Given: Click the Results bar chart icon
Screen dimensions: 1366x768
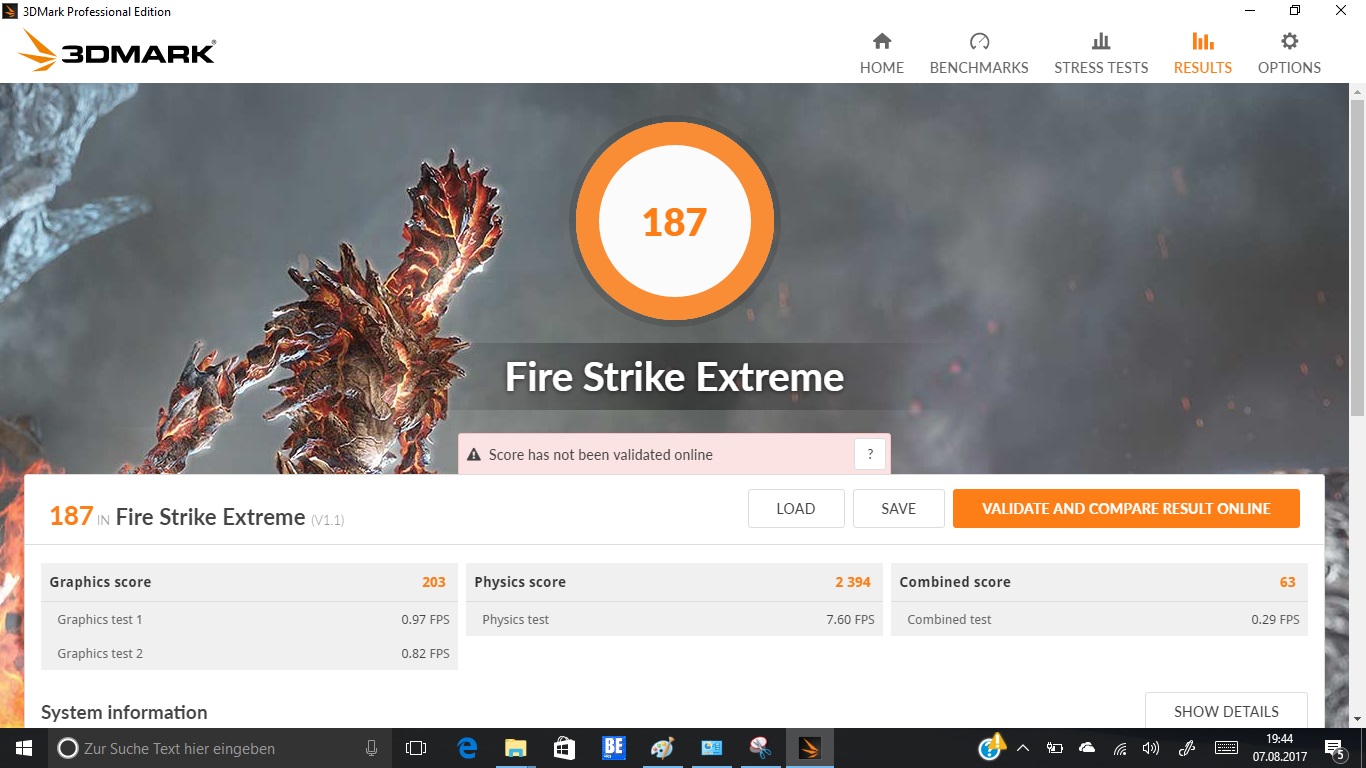Looking at the screenshot, I should point(1202,42).
